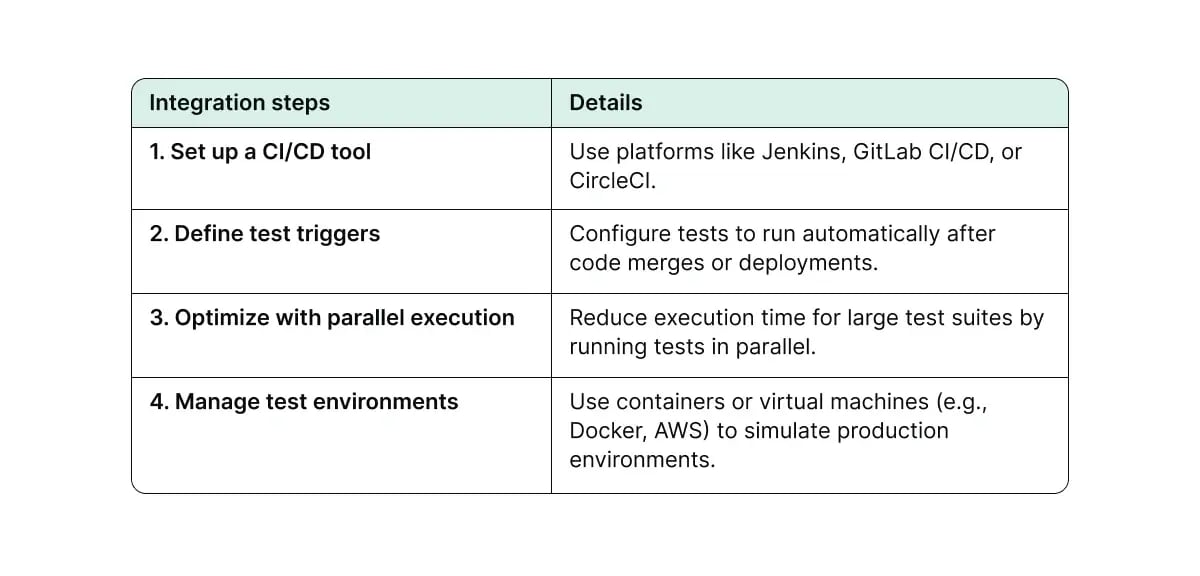Click the "Optimize with parallel execution" step
The image size is (1200, 576).
(x=344, y=318)
